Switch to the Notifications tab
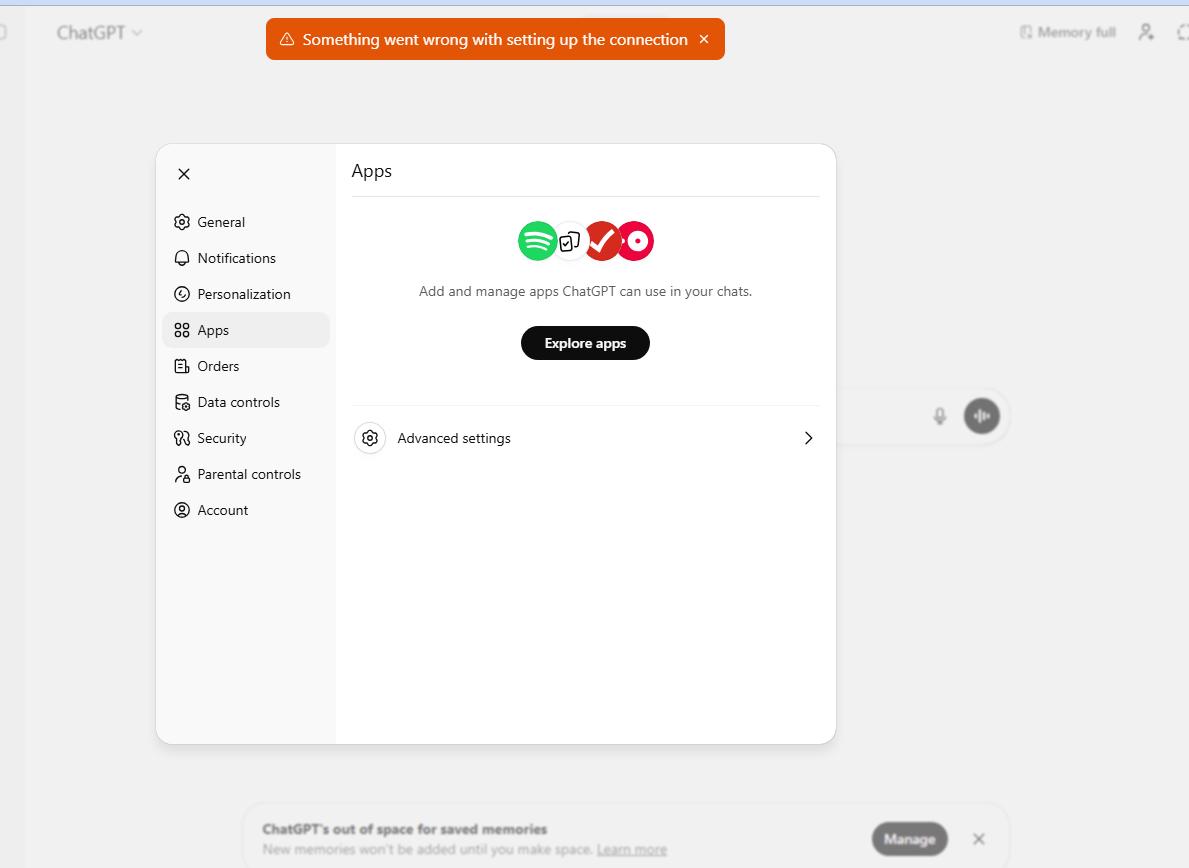This screenshot has height=868, width=1189. pos(236,258)
